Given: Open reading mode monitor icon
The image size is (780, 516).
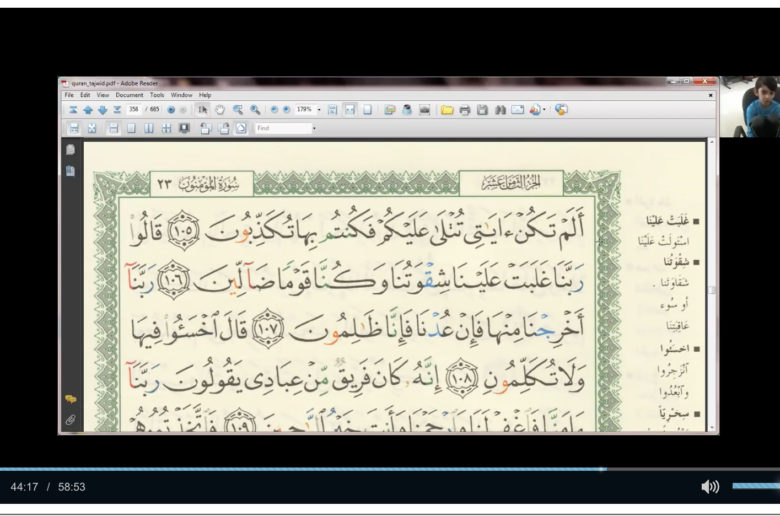Looking at the screenshot, I should [x=184, y=128].
